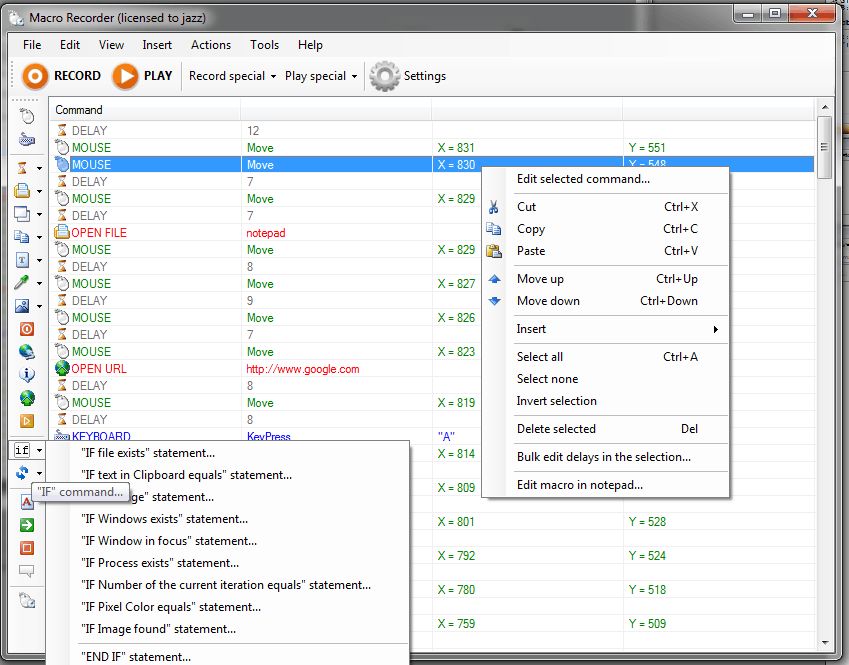This screenshot has width=849, height=665.
Task: Click the blue info message icon
Action: pos(27,375)
